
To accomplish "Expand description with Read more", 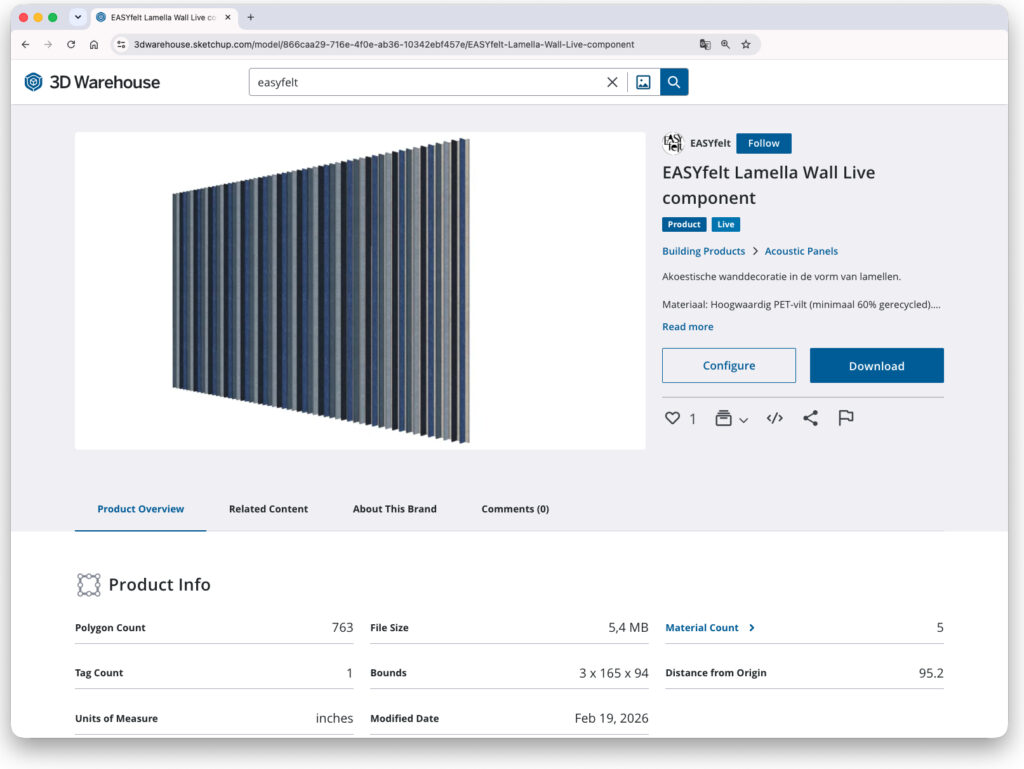I will click(x=688, y=327).
